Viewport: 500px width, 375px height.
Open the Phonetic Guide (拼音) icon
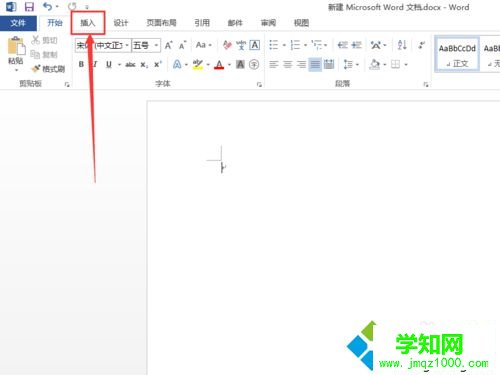(x=241, y=45)
